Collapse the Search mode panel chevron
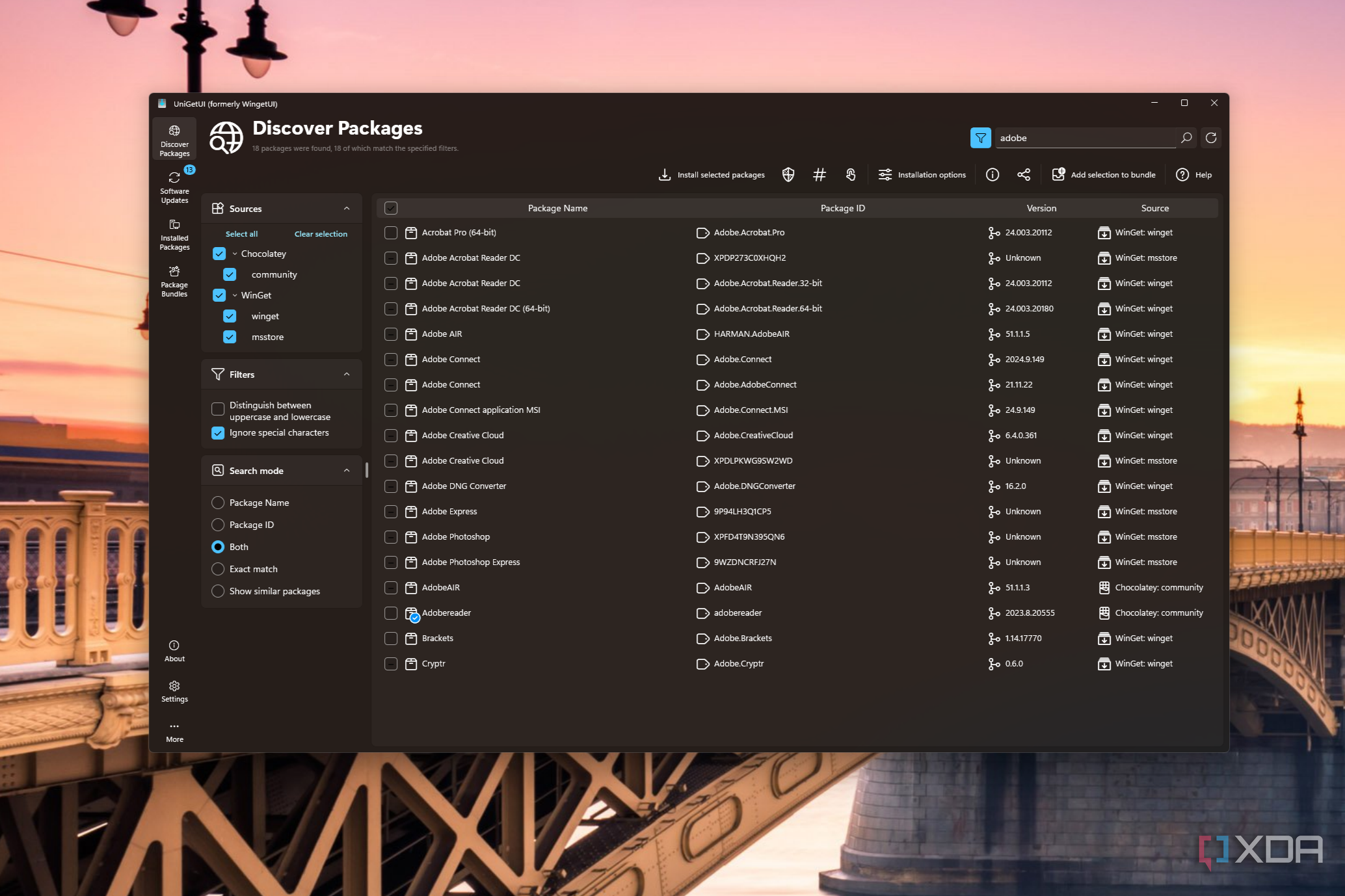This screenshot has width=1345, height=896. pos(347,471)
